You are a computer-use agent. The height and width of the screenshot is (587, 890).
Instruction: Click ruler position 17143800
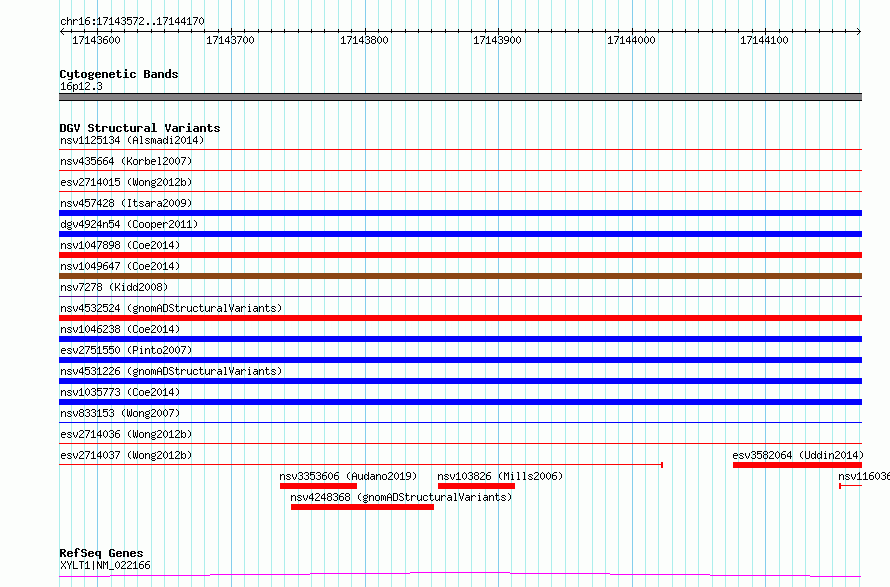tap(364, 40)
